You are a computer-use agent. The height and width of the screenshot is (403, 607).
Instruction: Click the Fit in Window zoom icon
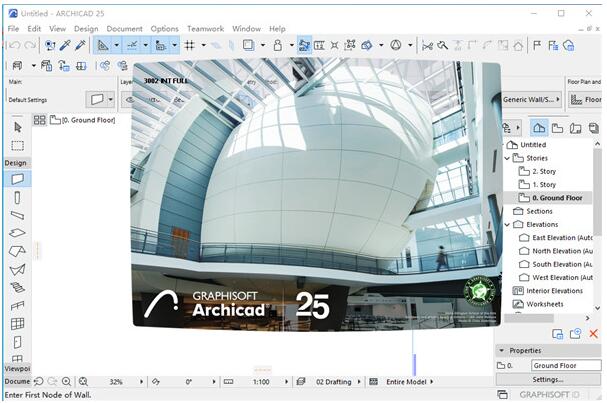tap(83, 382)
